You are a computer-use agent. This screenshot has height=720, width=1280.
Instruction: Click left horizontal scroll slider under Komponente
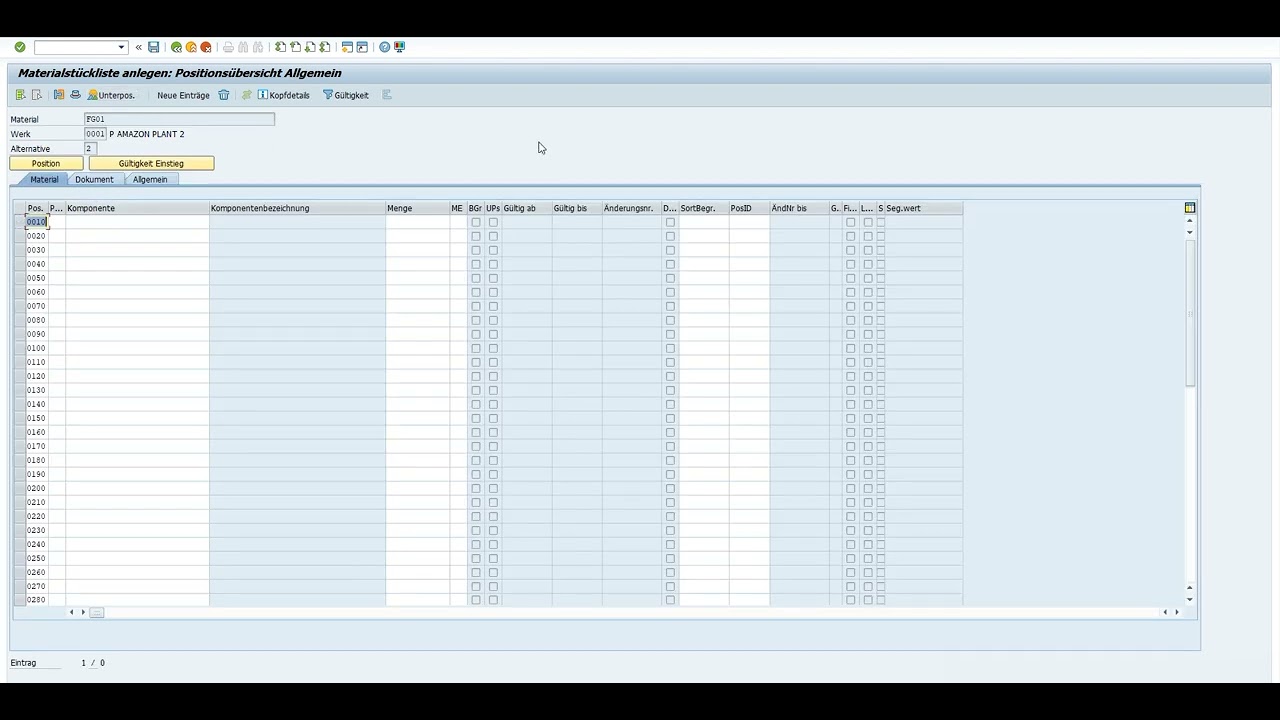tap(97, 612)
